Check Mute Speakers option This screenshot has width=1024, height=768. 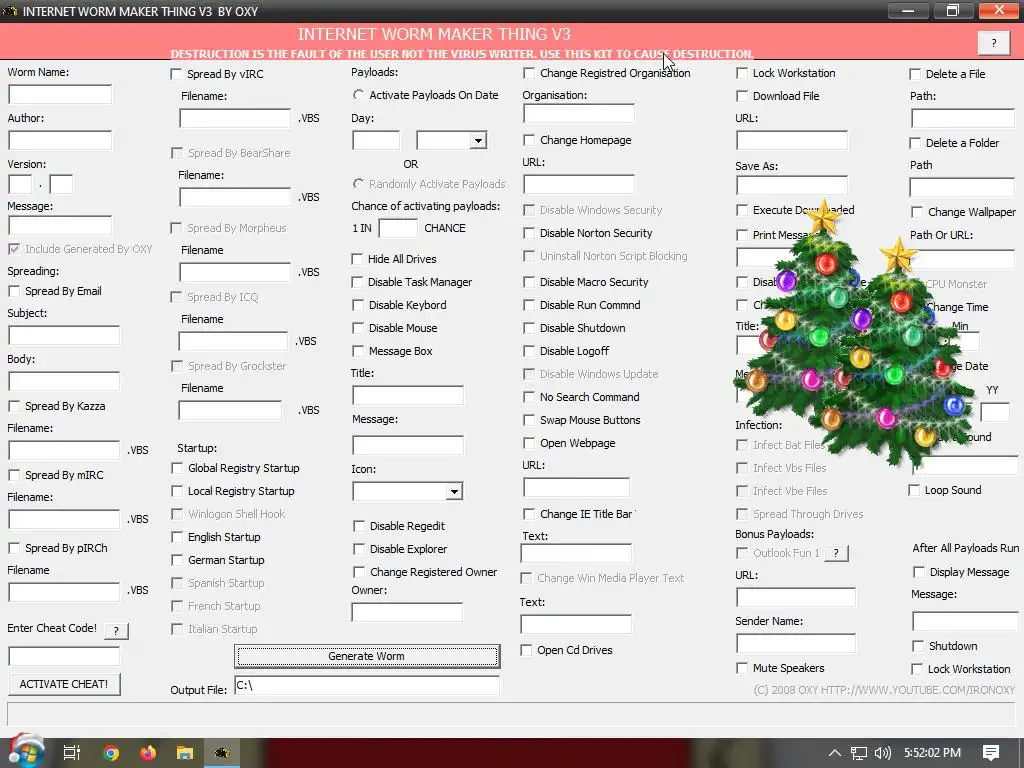tap(742, 668)
